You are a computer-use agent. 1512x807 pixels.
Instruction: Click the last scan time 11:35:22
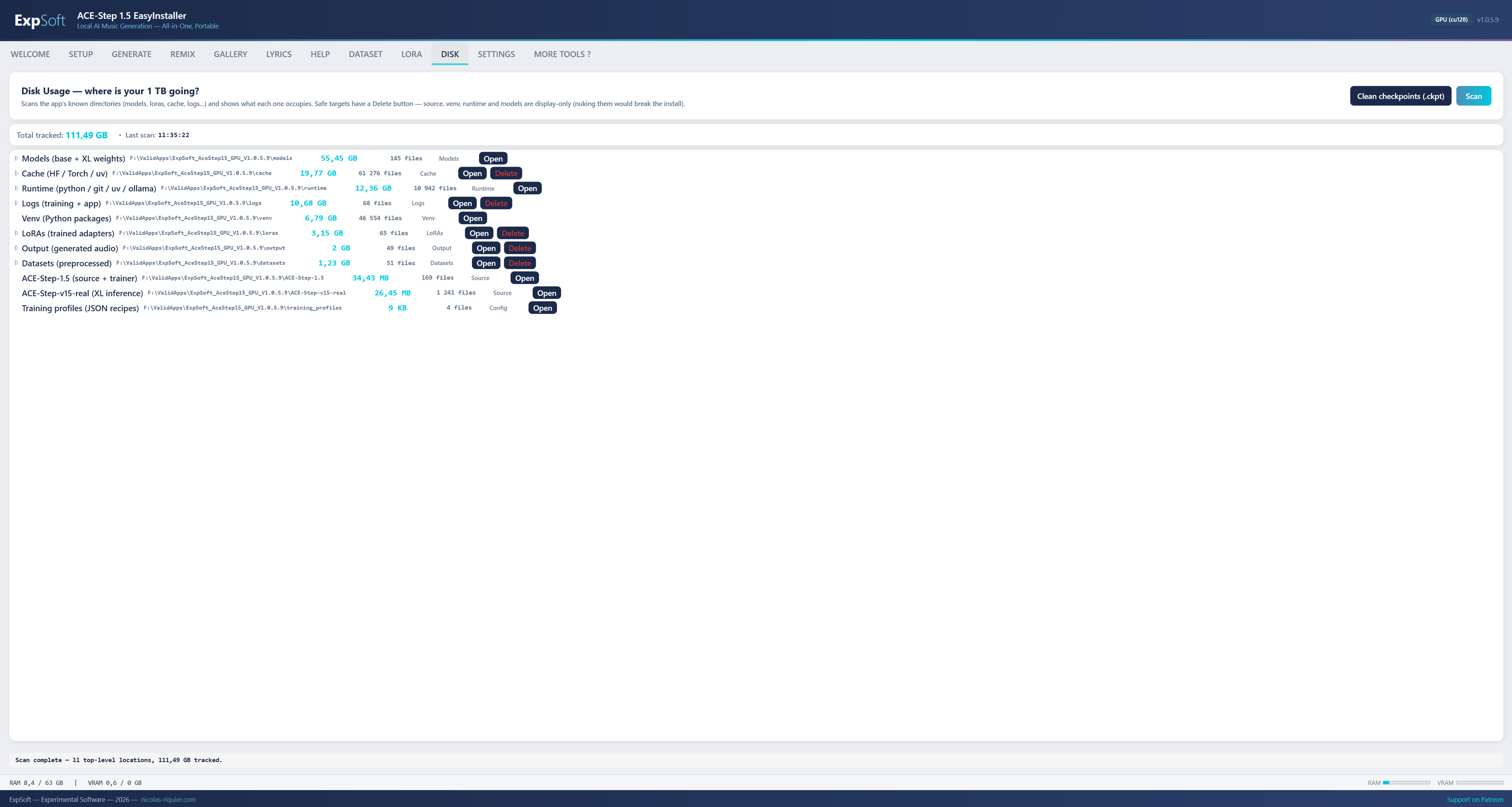coord(173,135)
